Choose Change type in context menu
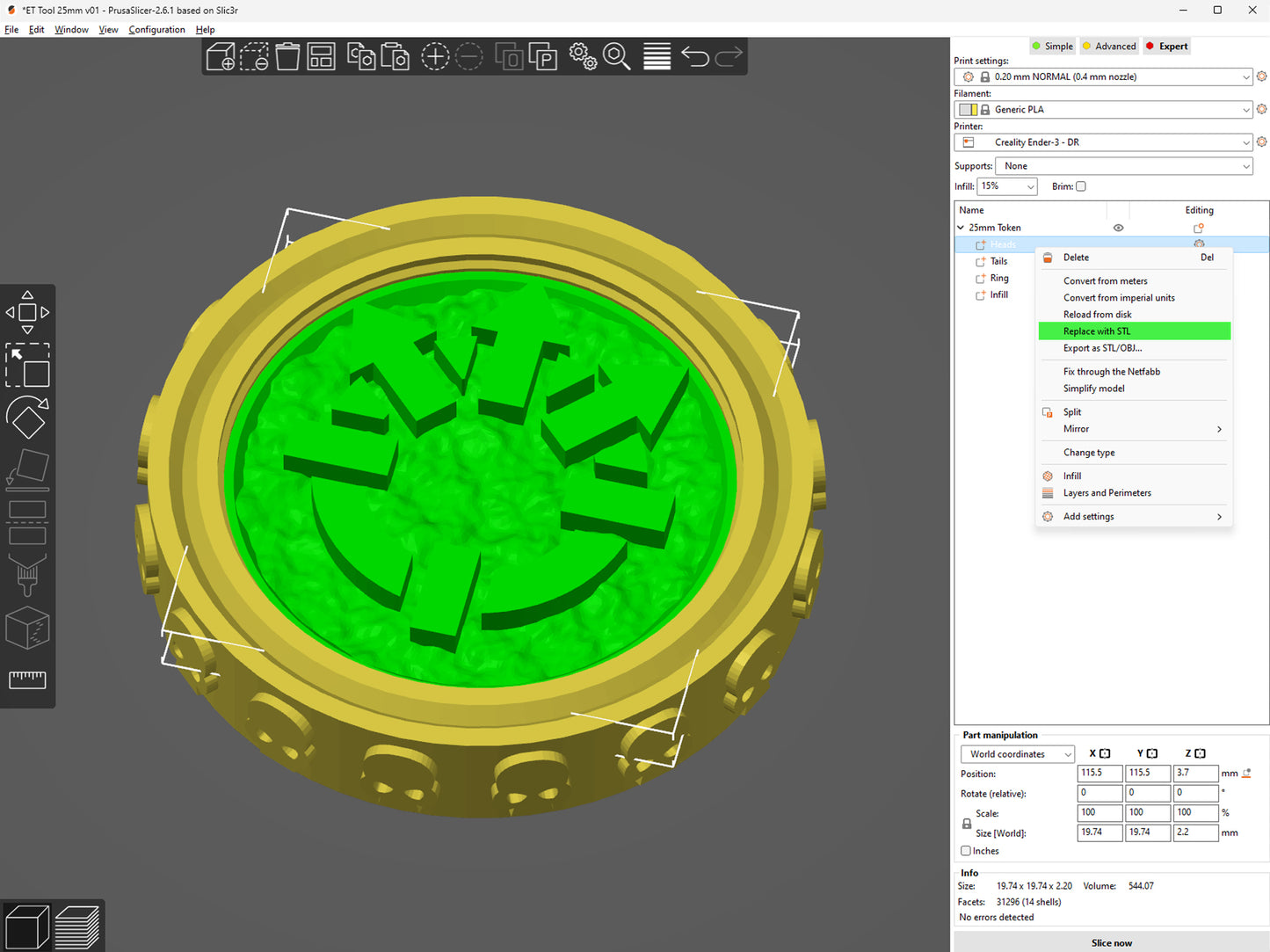1270x952 pixels. coord(1135,453)
